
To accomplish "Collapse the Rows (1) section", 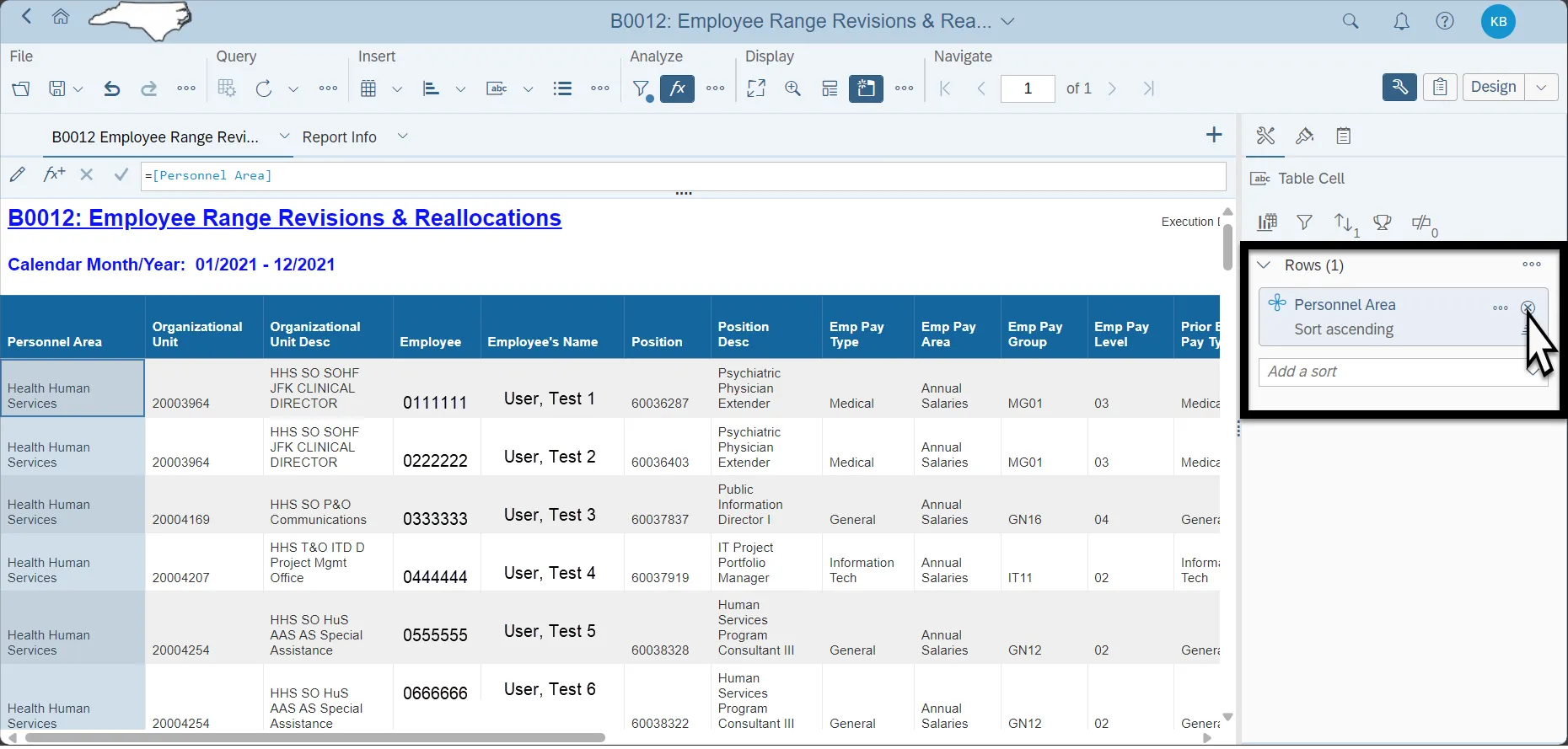I will 1264,265.
